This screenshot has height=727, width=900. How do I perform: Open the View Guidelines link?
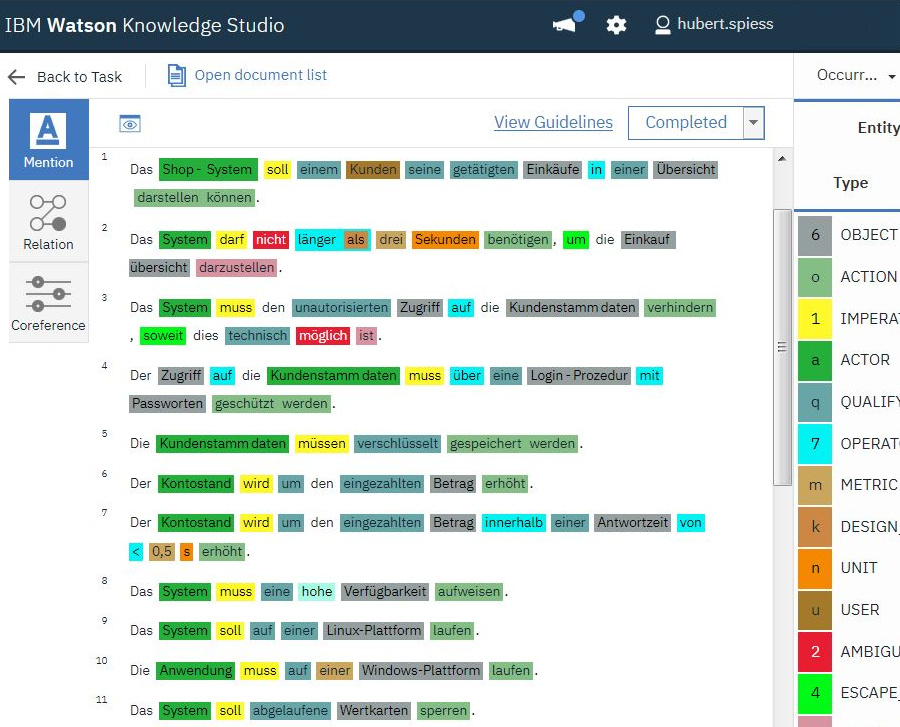click(x=553, y=122)
